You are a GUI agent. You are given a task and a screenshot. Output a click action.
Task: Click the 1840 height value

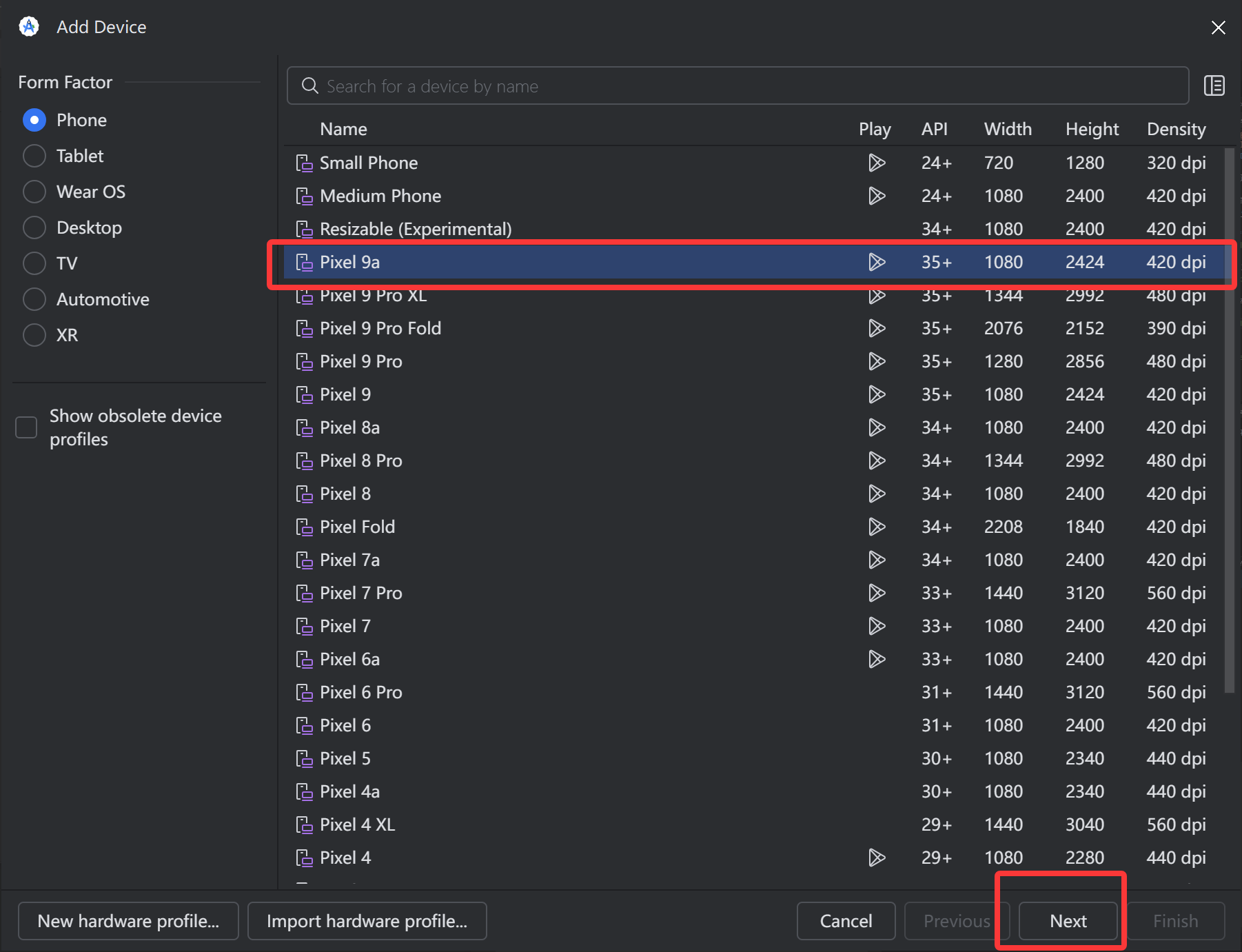1084,527
